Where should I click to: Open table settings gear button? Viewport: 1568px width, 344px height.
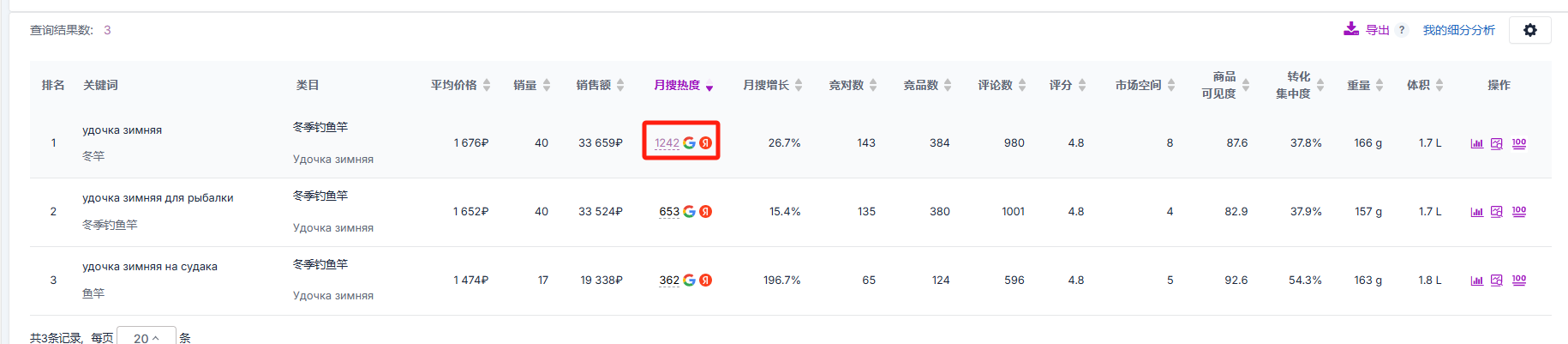pos(1529,30)
